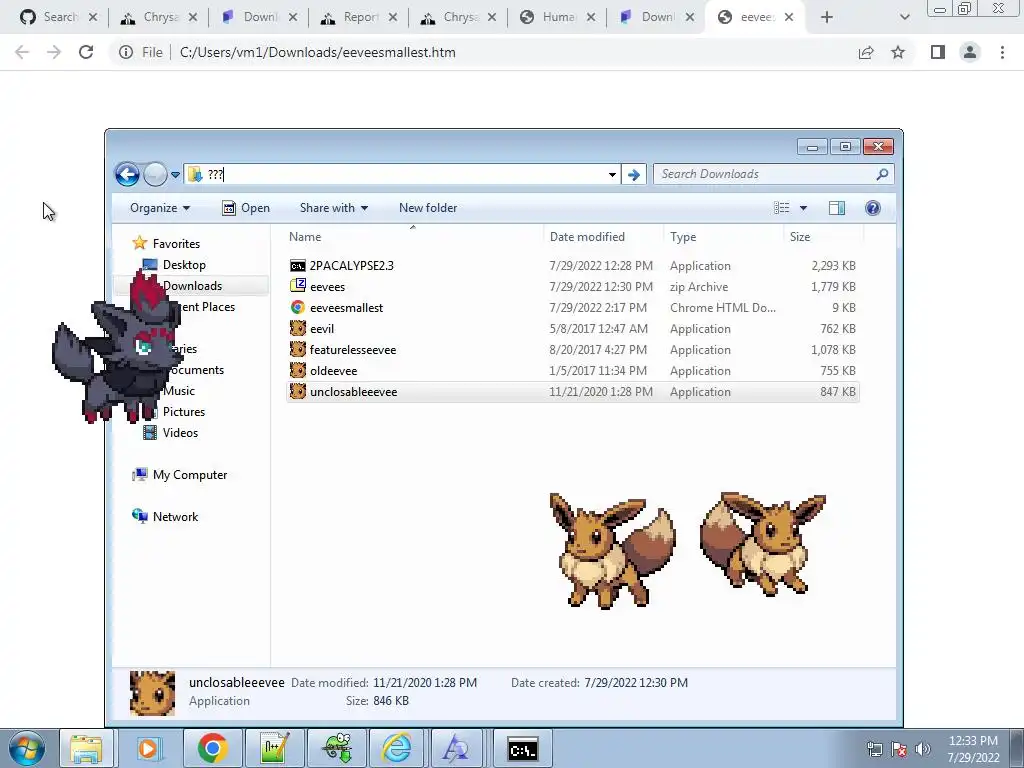
Task: Toggle the Chrome side panel icon
Action: [x=938, y=52]
